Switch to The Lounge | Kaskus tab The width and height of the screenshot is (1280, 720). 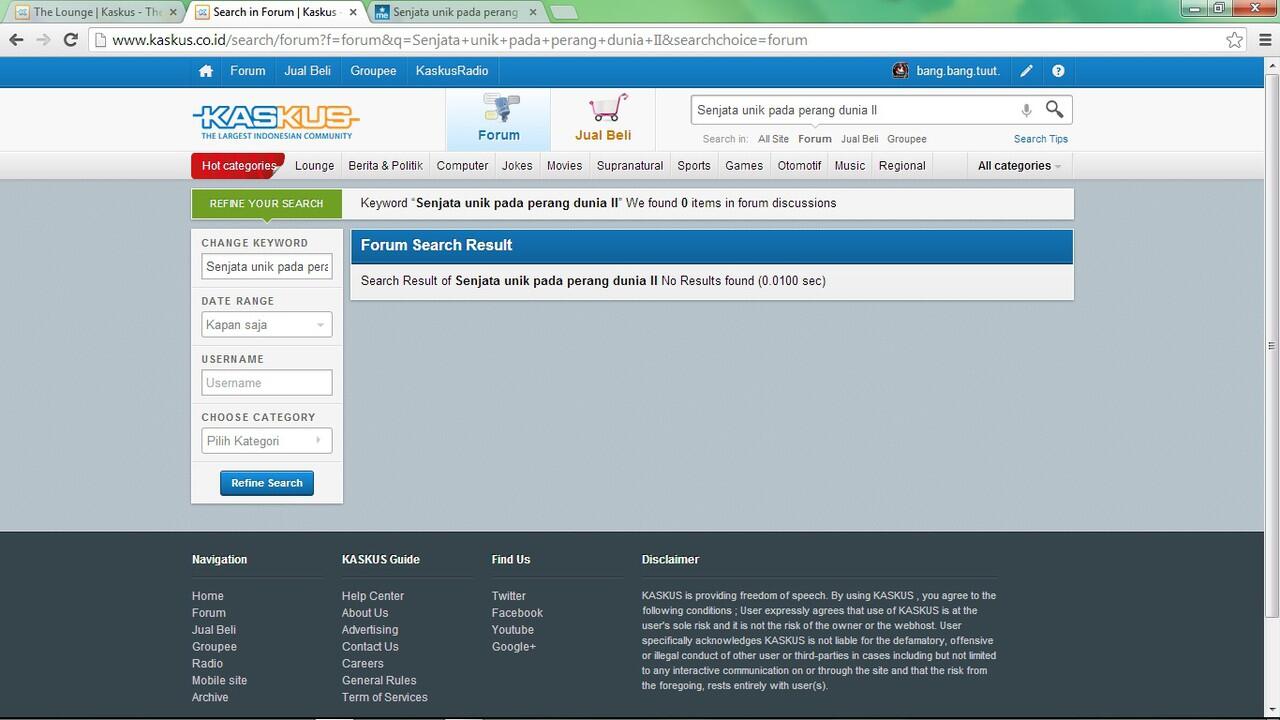[94, 12]
